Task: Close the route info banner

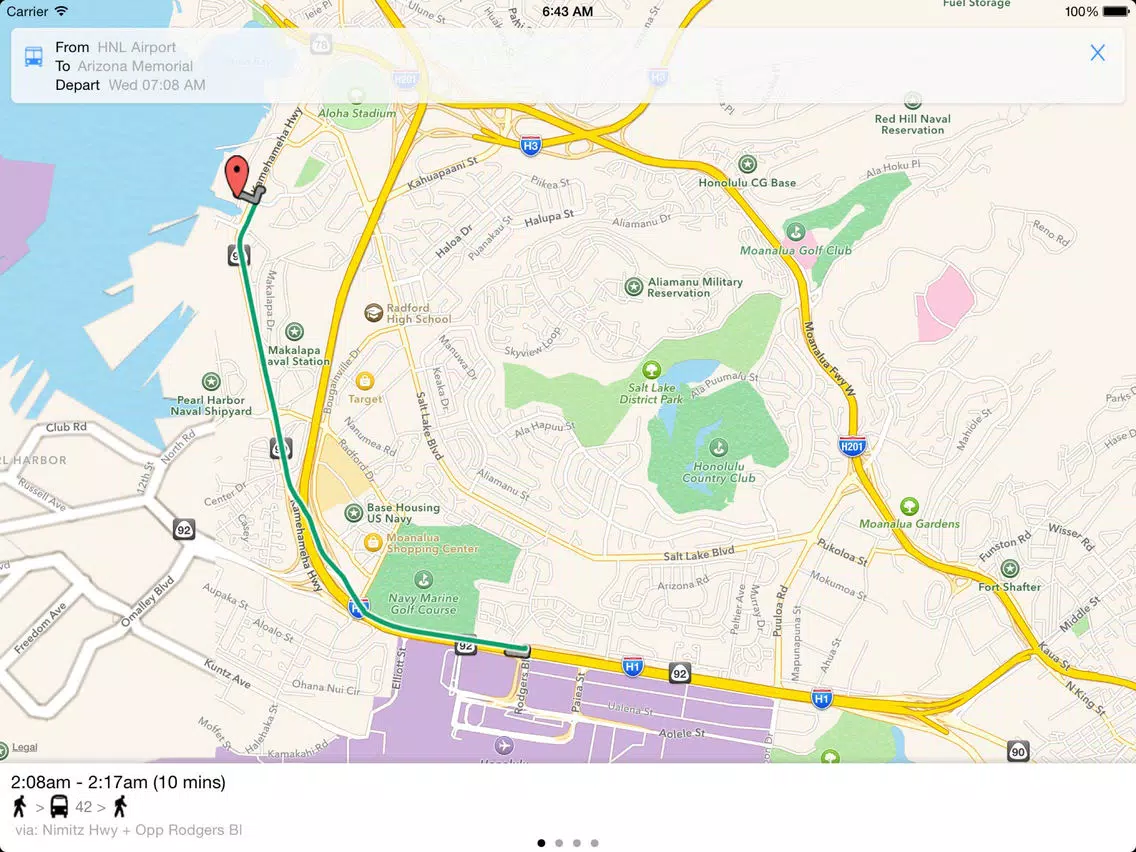Action: point(1097,52)
